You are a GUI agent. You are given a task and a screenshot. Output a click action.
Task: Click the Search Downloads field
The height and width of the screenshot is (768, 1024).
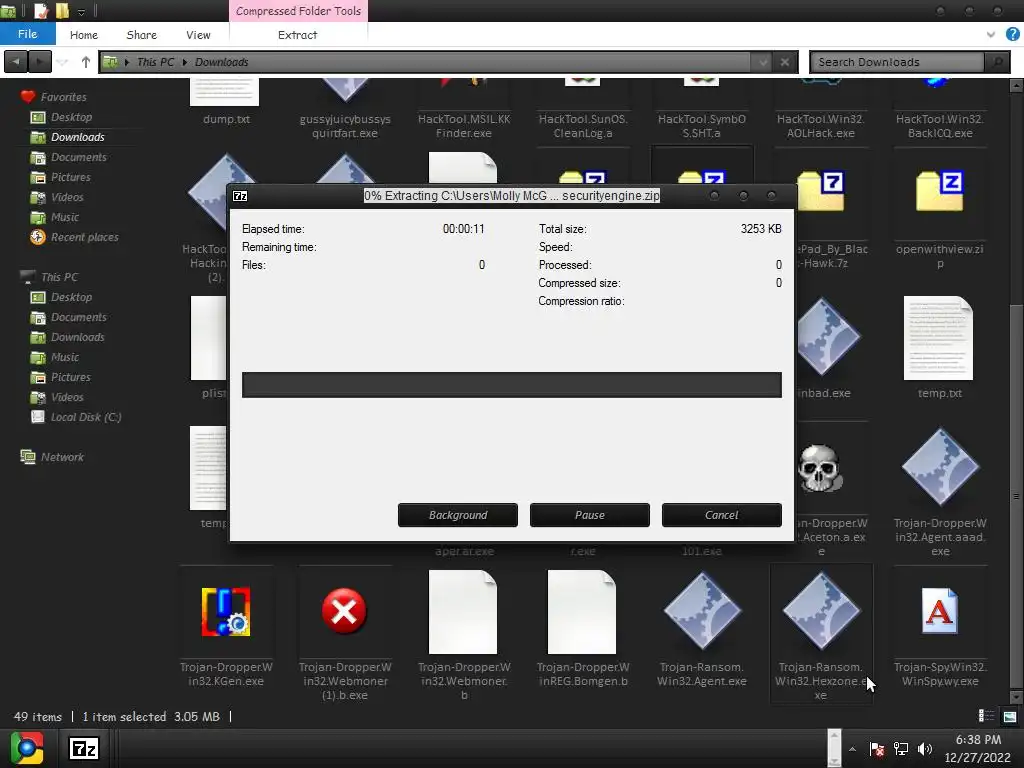coord(897,62)
